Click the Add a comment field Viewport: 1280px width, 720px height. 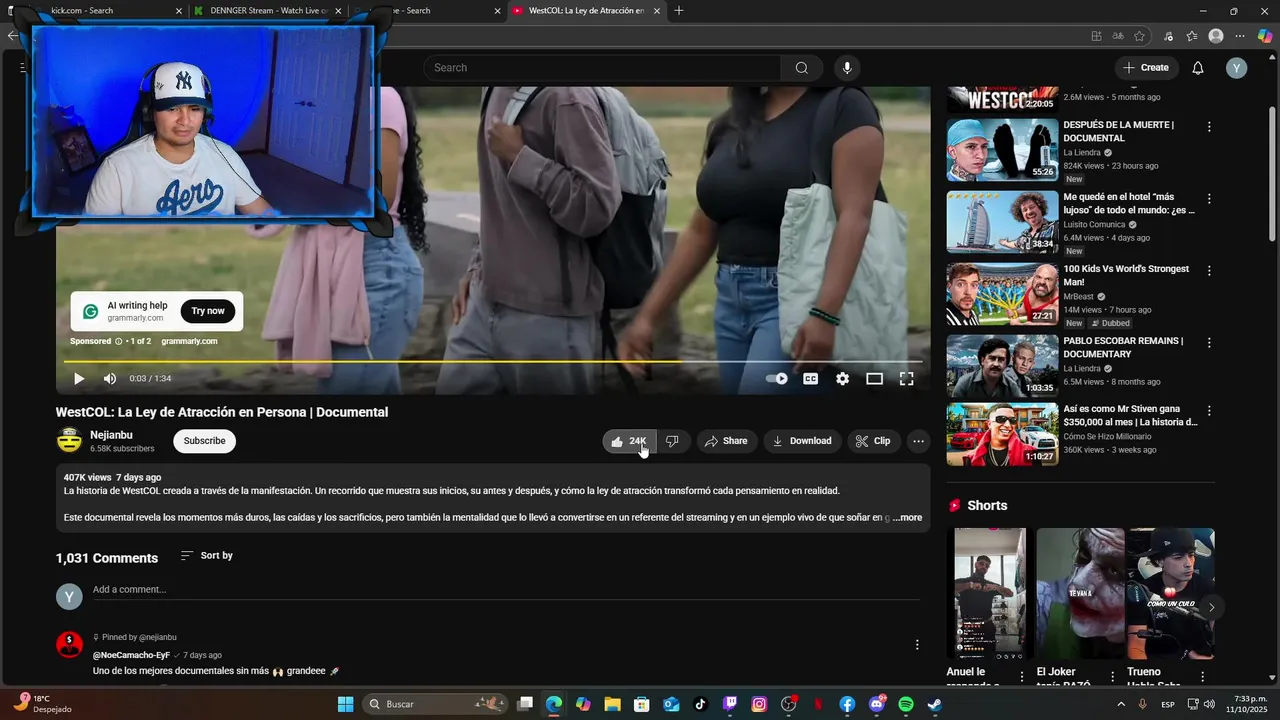point(506,590)
